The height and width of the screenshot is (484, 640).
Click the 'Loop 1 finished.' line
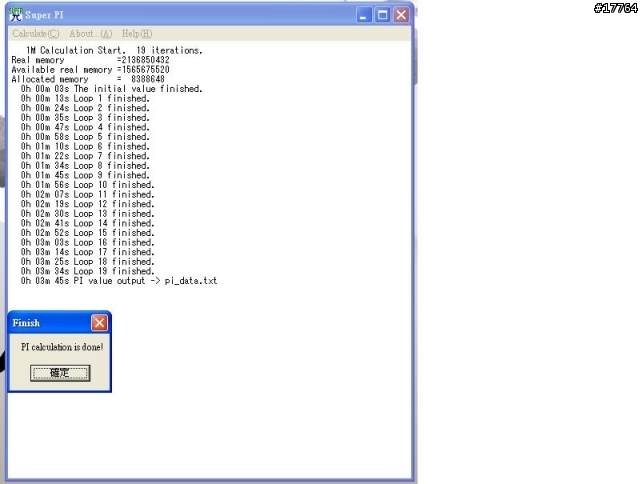pos(85,98)
